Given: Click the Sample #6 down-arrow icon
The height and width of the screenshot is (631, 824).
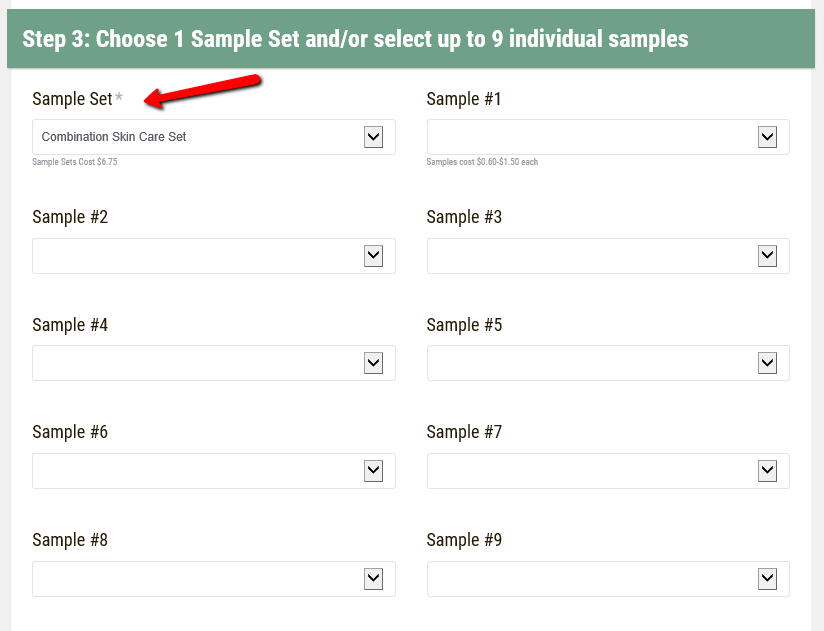Looking at the screenshot, I should [x=373, y=471].
